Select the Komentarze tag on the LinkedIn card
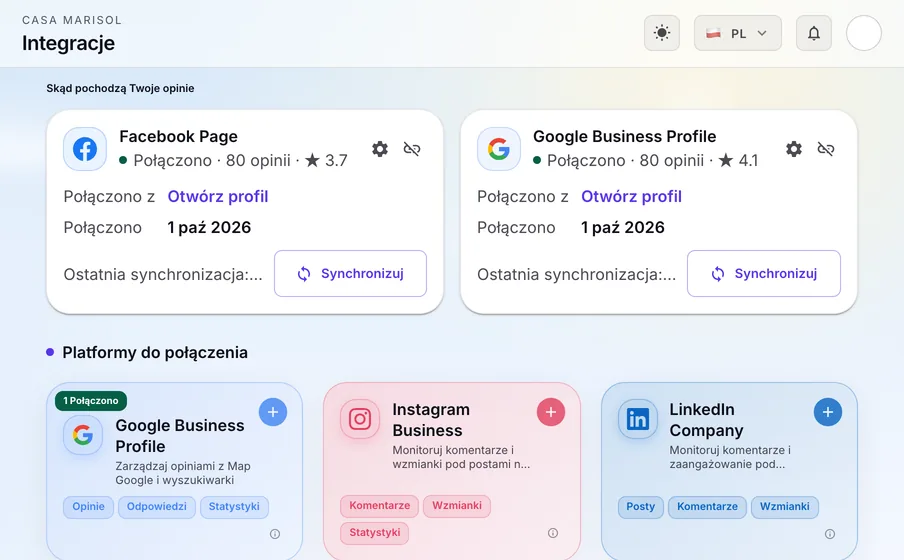 coord(707,506)
